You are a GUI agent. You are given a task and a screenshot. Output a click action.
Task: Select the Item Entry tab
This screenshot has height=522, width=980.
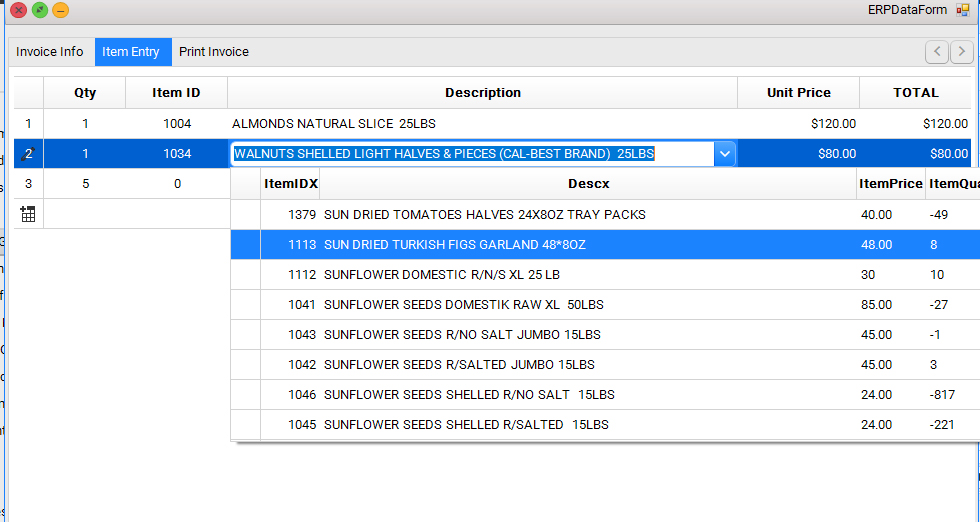[131, 52]
